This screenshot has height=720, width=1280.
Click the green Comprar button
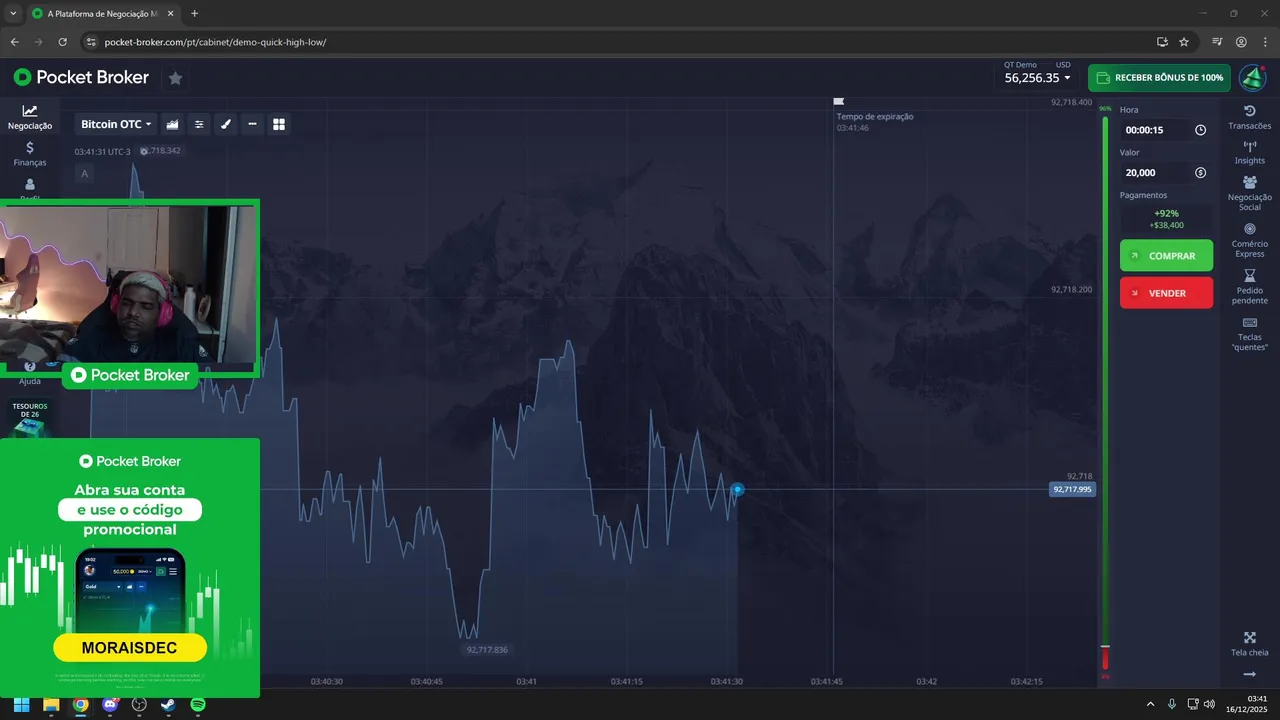(x=1166, y=256)
